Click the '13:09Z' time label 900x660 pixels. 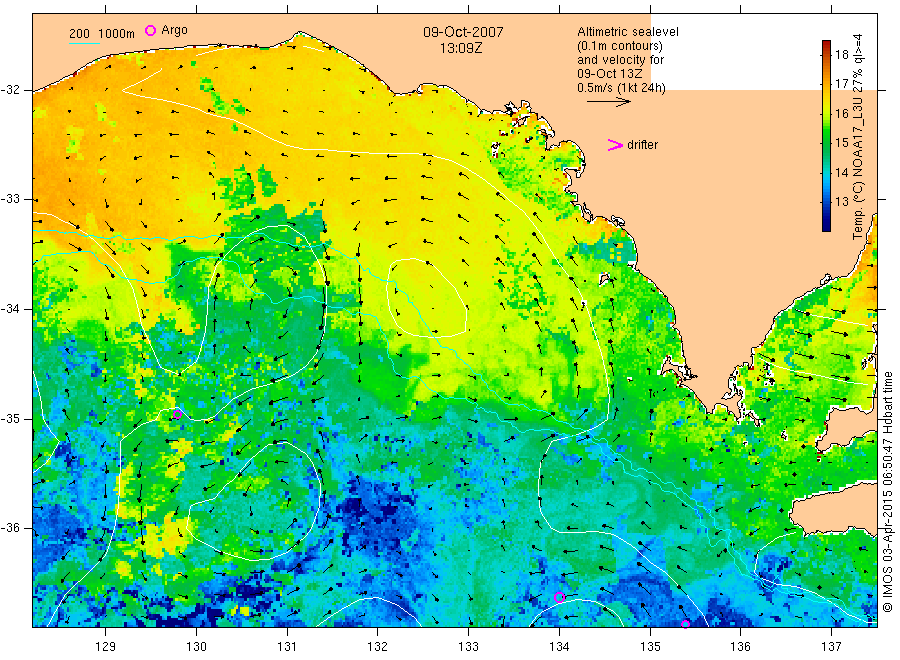(461, 48)
